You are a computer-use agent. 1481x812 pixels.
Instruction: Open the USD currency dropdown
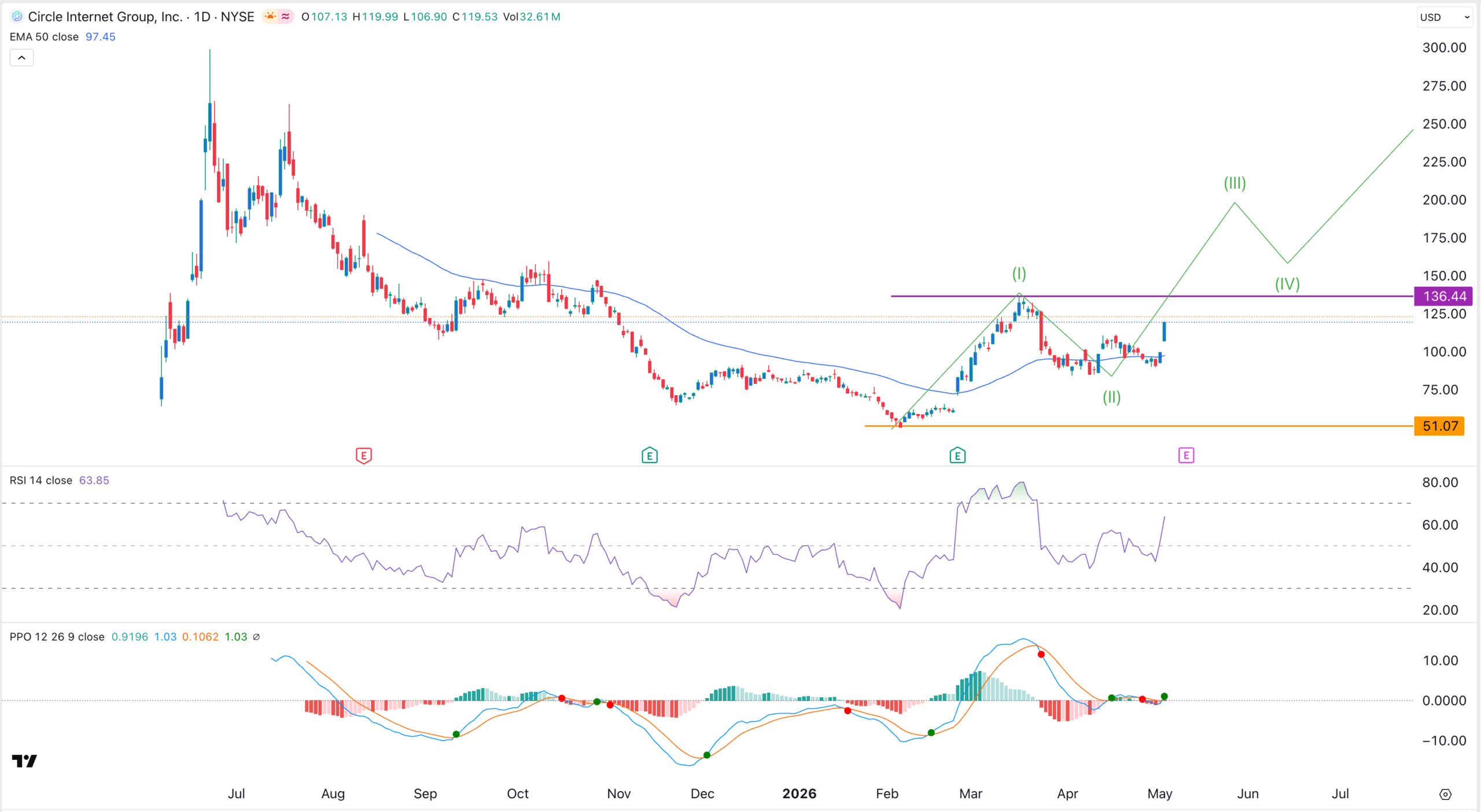pyautogui.click(x=1444, y=17)
